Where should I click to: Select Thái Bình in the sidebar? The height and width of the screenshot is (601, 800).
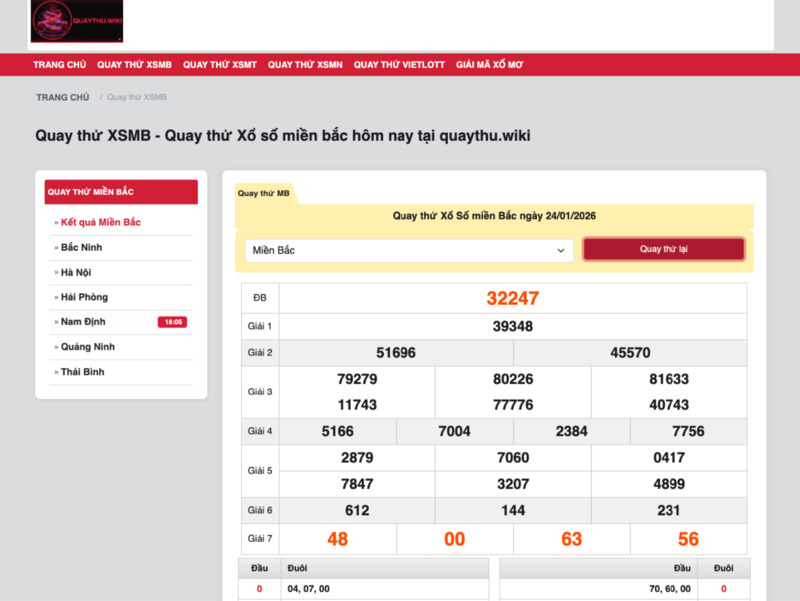(x=82, y=372)
